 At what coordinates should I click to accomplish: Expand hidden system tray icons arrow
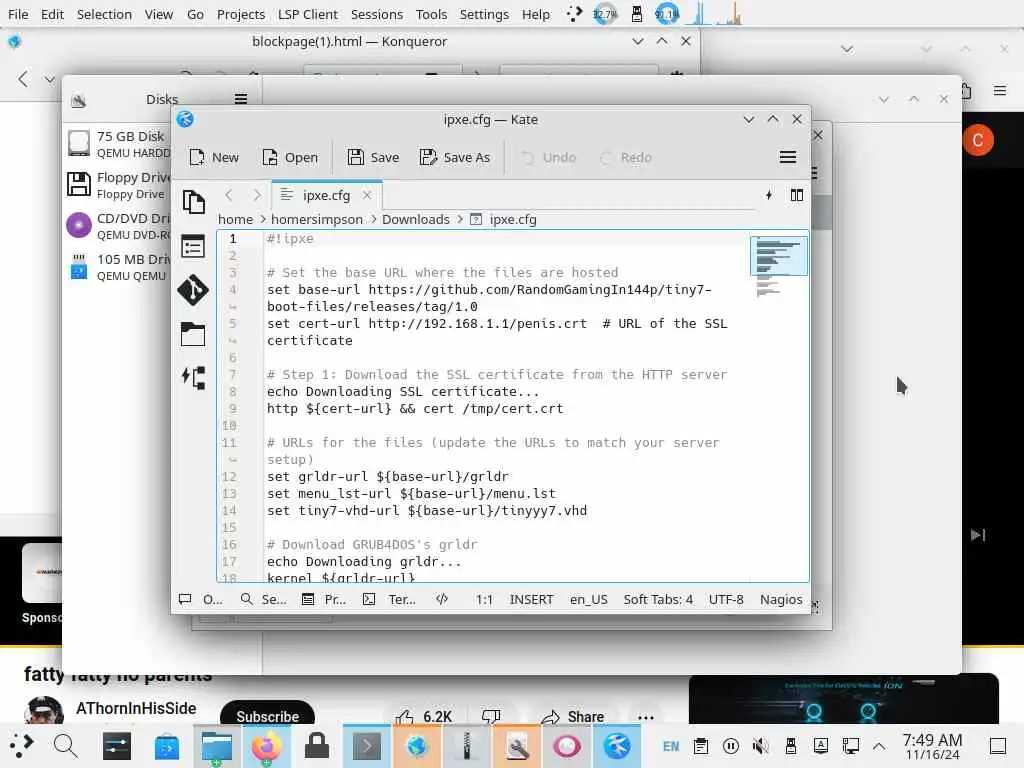tap(879, 746)
